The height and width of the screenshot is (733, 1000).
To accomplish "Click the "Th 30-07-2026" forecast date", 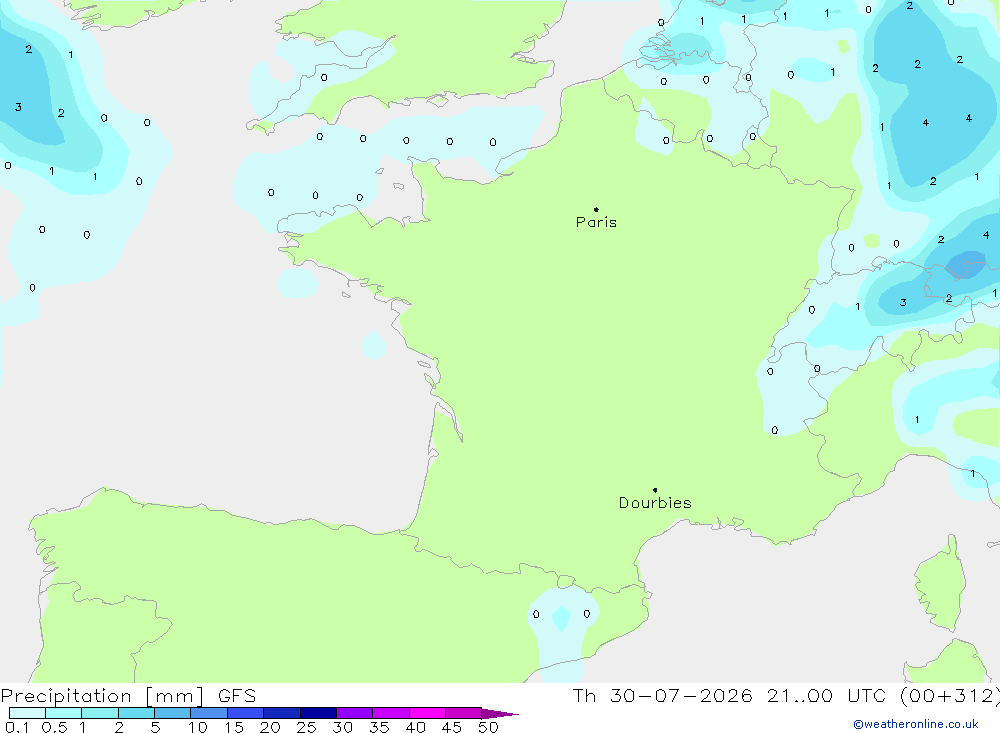I will 663,696.
